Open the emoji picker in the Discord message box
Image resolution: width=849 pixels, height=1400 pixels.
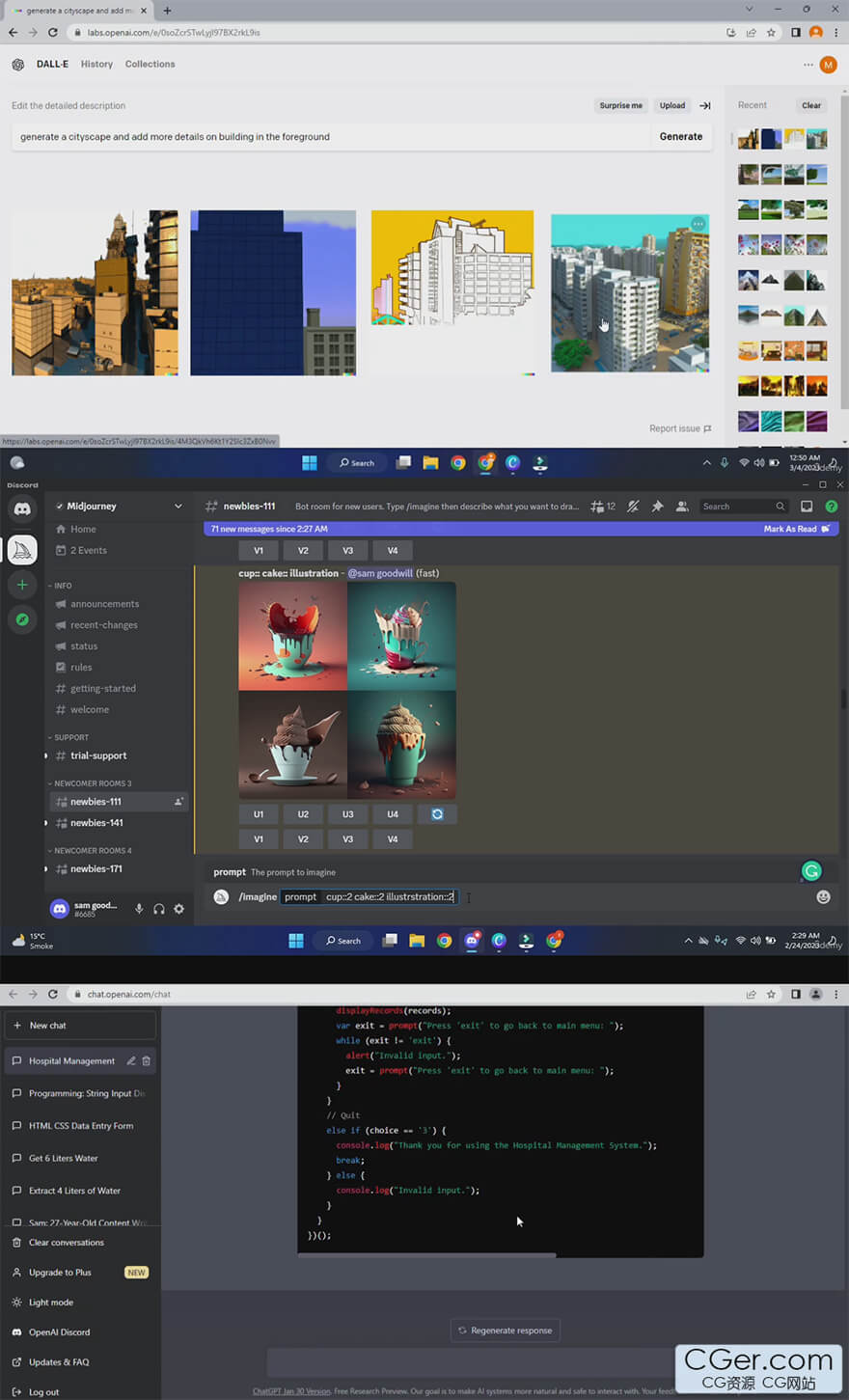823,896
